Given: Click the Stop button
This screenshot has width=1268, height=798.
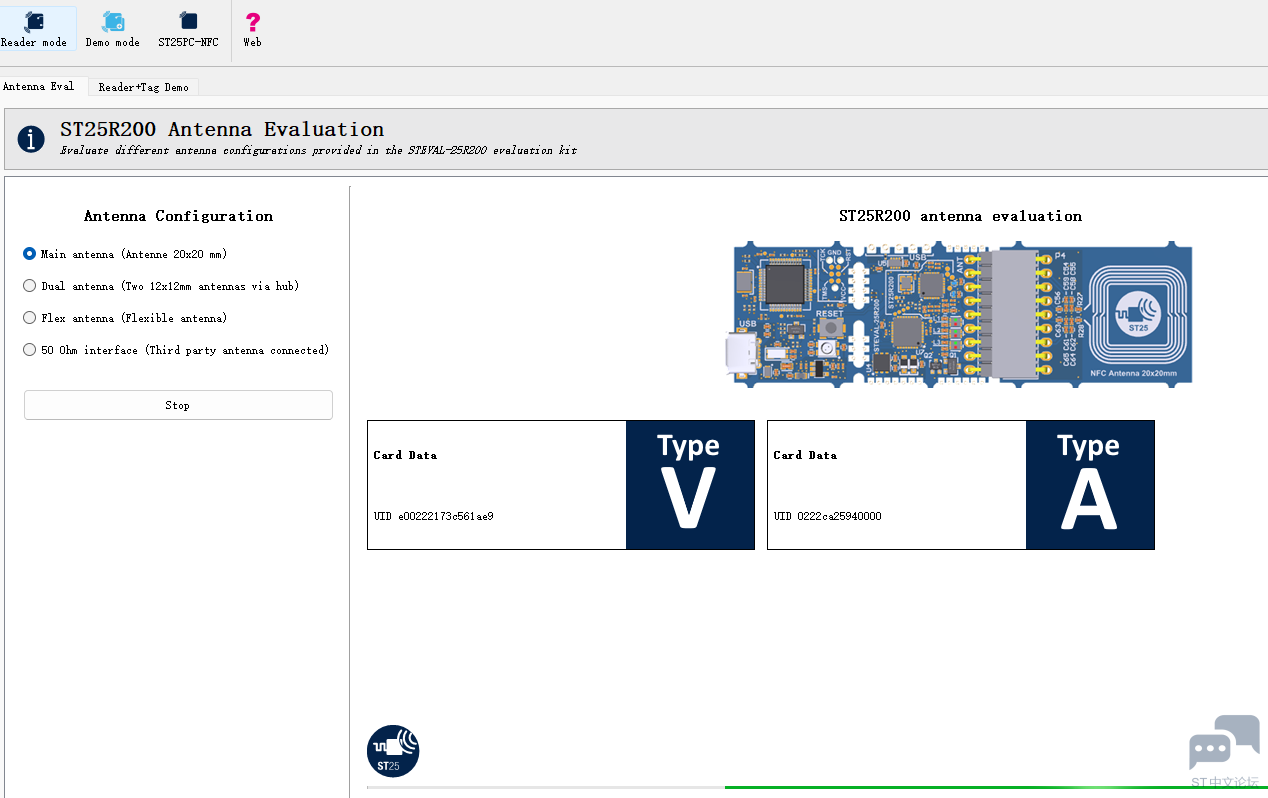Looking at the screenshot, I should tap(178, 405).
